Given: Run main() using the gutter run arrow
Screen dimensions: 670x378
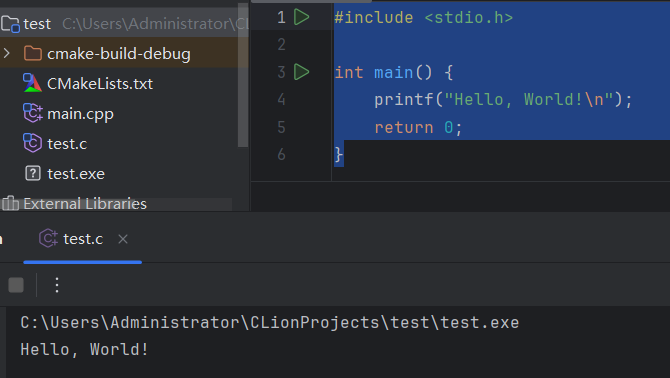Looking at the screenshot, I should click(302, 72).
